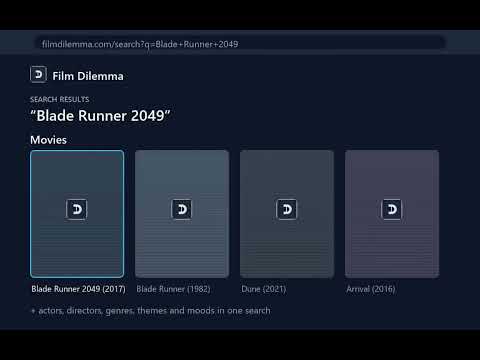Click placeholder logo icon on Blade Runner 1982 poster
This screenshot has width=480, height=360.
(x=182, y=209)
